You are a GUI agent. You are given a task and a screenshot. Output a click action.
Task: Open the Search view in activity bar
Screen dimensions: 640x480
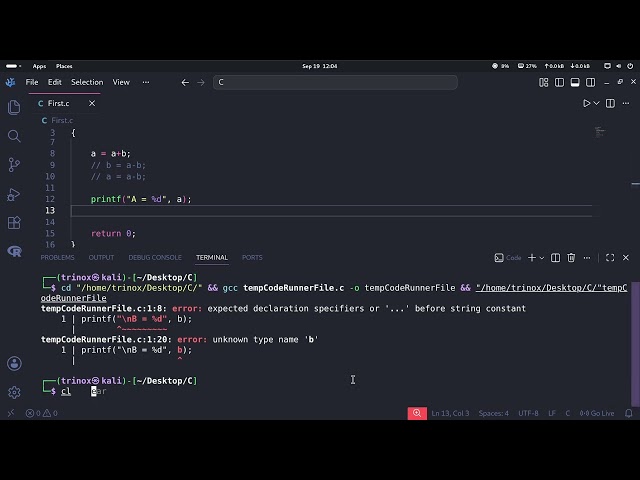[14, 136]
